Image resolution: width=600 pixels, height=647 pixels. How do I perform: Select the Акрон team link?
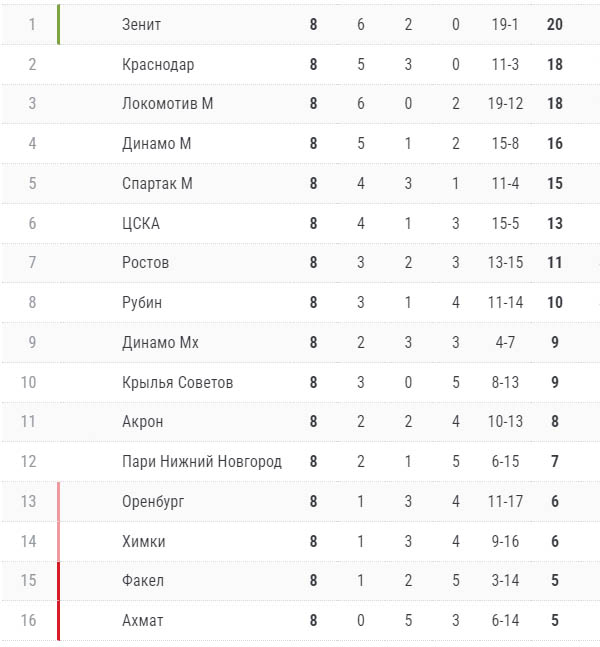click(142, 422)
